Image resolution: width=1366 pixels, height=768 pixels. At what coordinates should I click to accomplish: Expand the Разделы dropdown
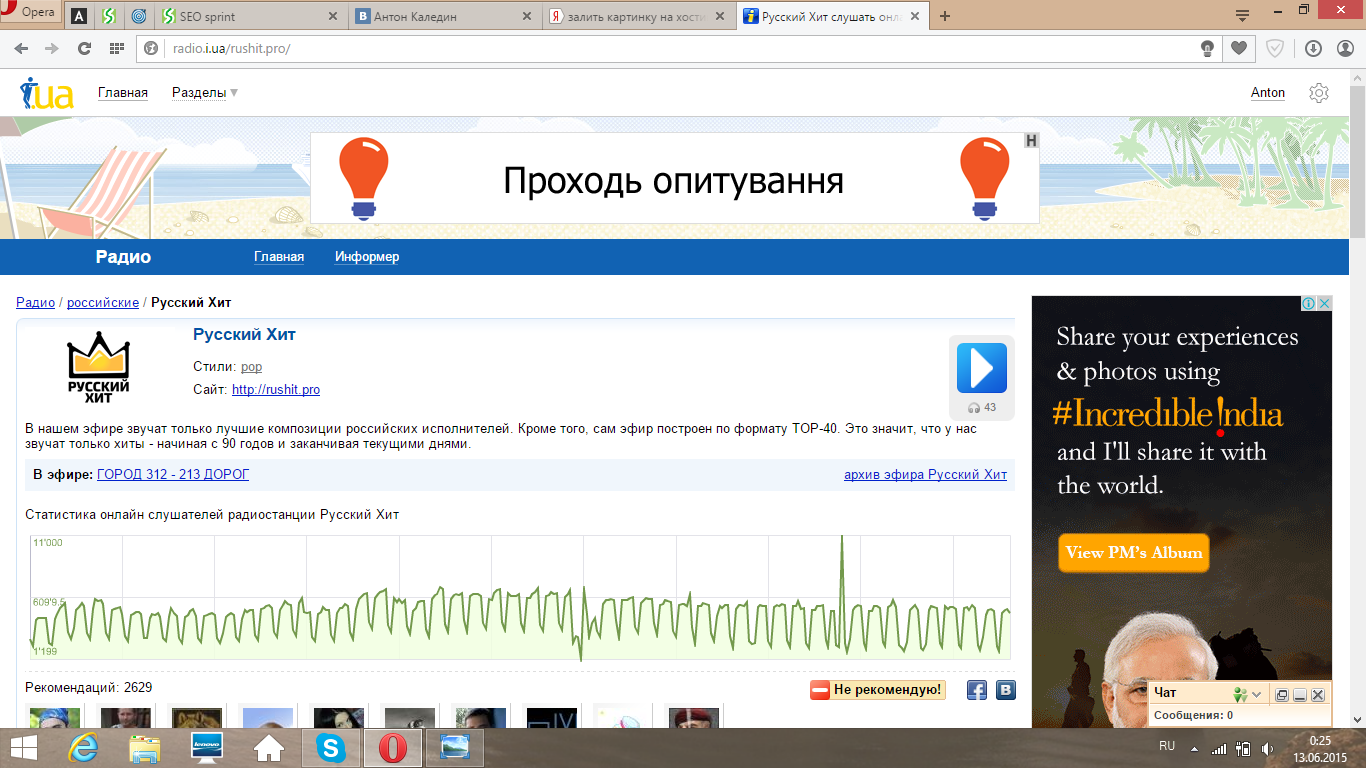point(205,93)
